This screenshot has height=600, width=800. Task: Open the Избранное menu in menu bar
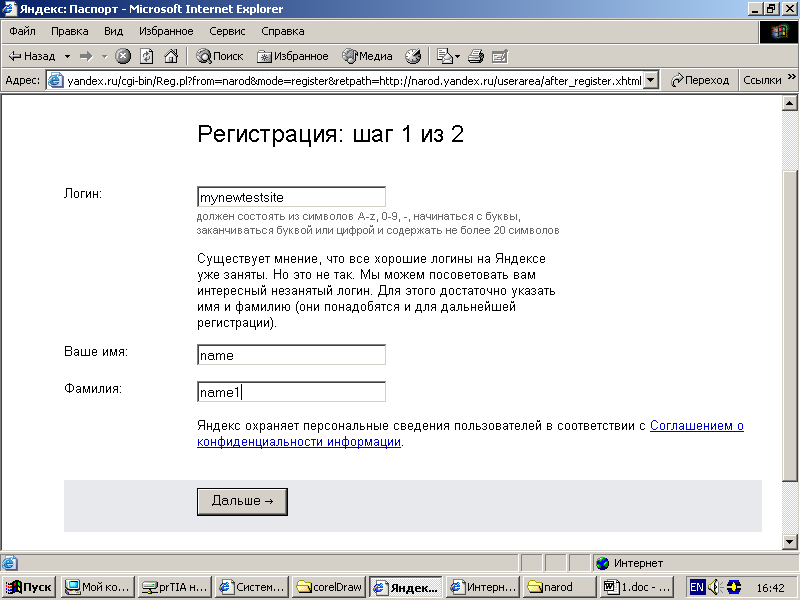pyautogui.click(x=166, y=31)
